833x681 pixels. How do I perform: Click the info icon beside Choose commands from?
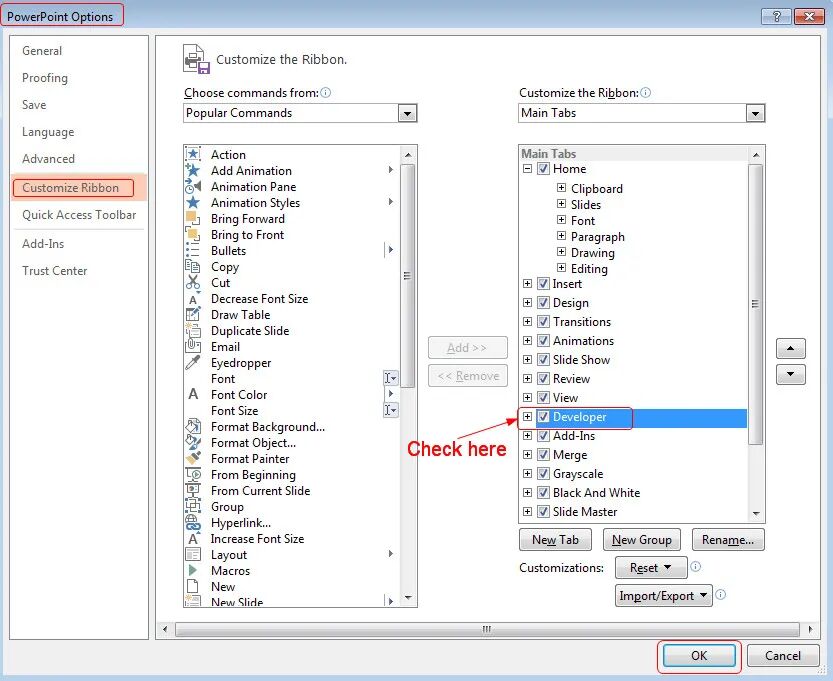click(326, 92)
